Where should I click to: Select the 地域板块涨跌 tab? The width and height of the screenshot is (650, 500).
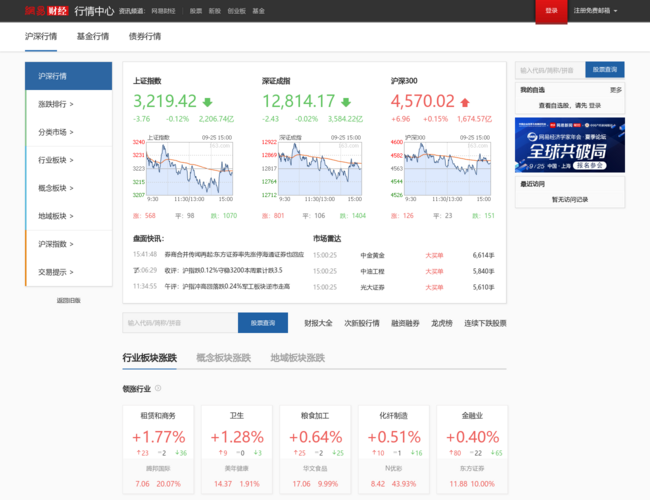[x=298, y=358]
